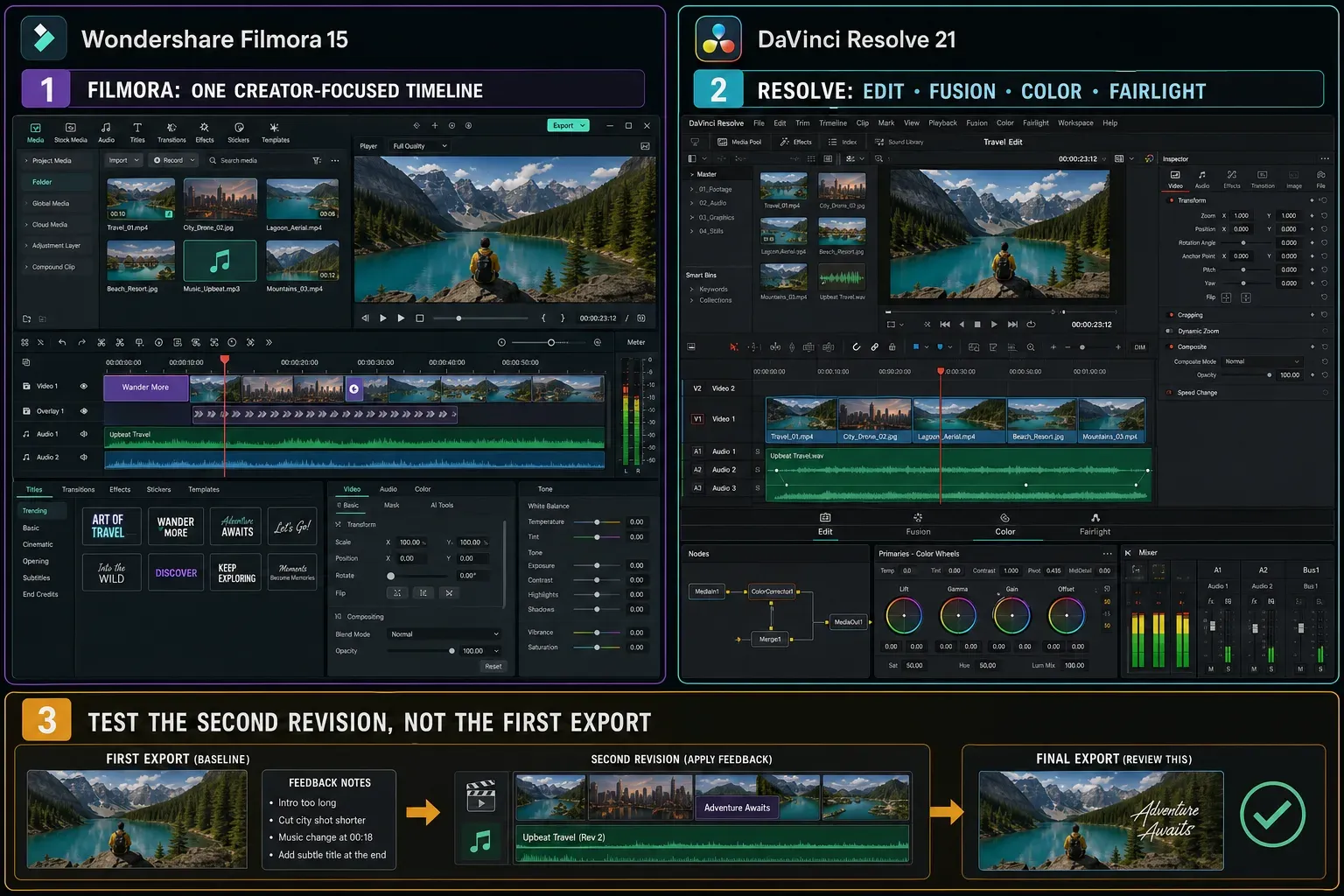This screenshot has height=896, width=1344.
Task: Select the DISCOVER title preset in Filmora
Action: (176, 573)
